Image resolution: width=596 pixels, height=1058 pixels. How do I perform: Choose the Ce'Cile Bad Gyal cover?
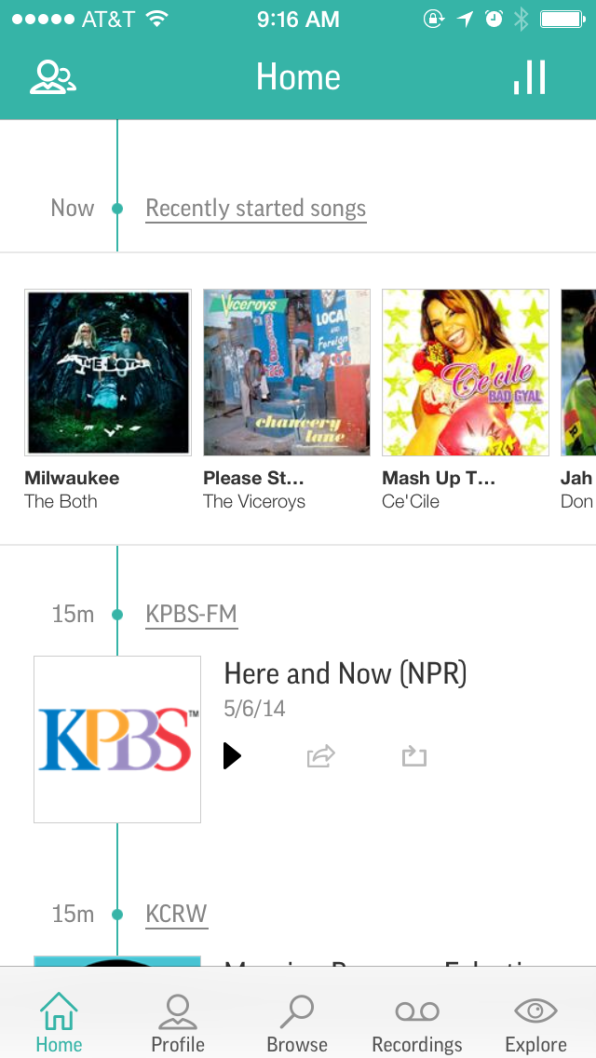[x=466, y=372]
